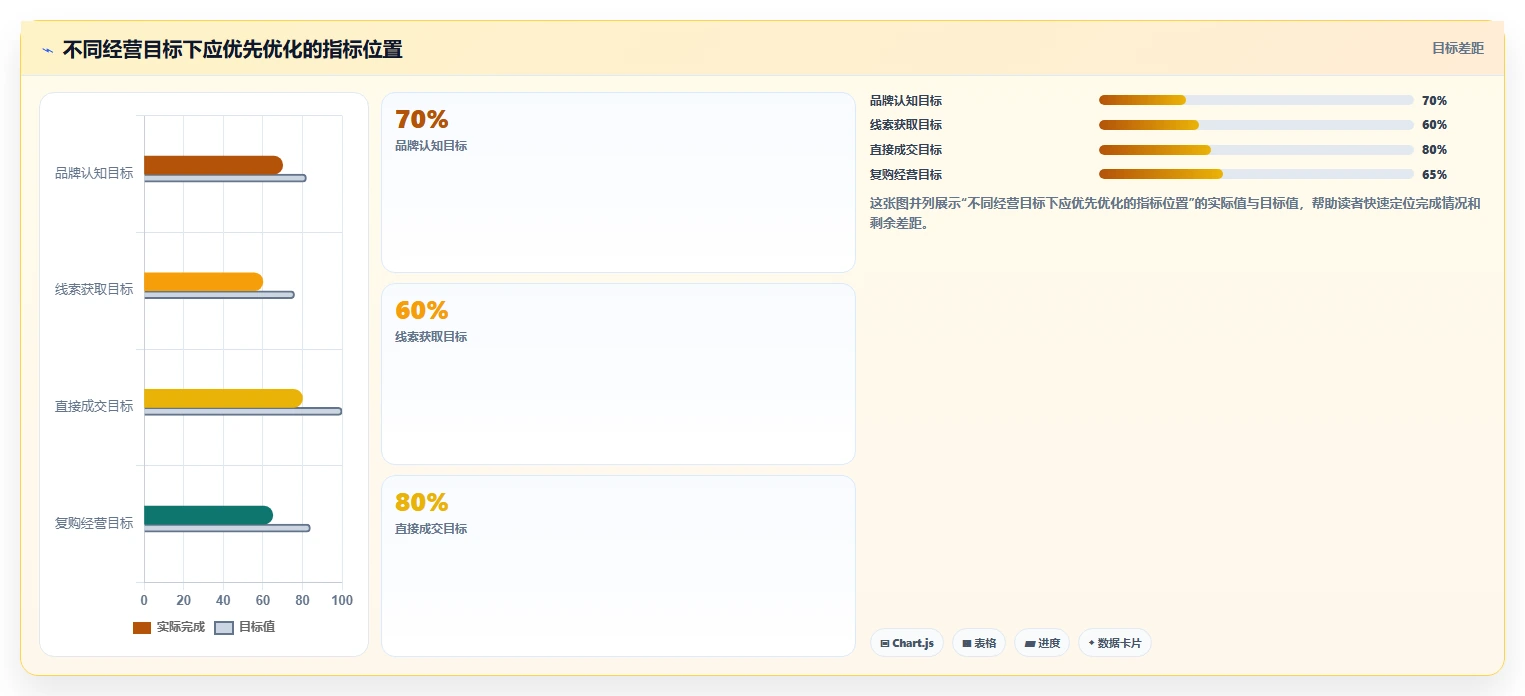Toggle the 实际完成 legend item
The height and width of the screenshot is (696, 1525).
tap(169, 627)
